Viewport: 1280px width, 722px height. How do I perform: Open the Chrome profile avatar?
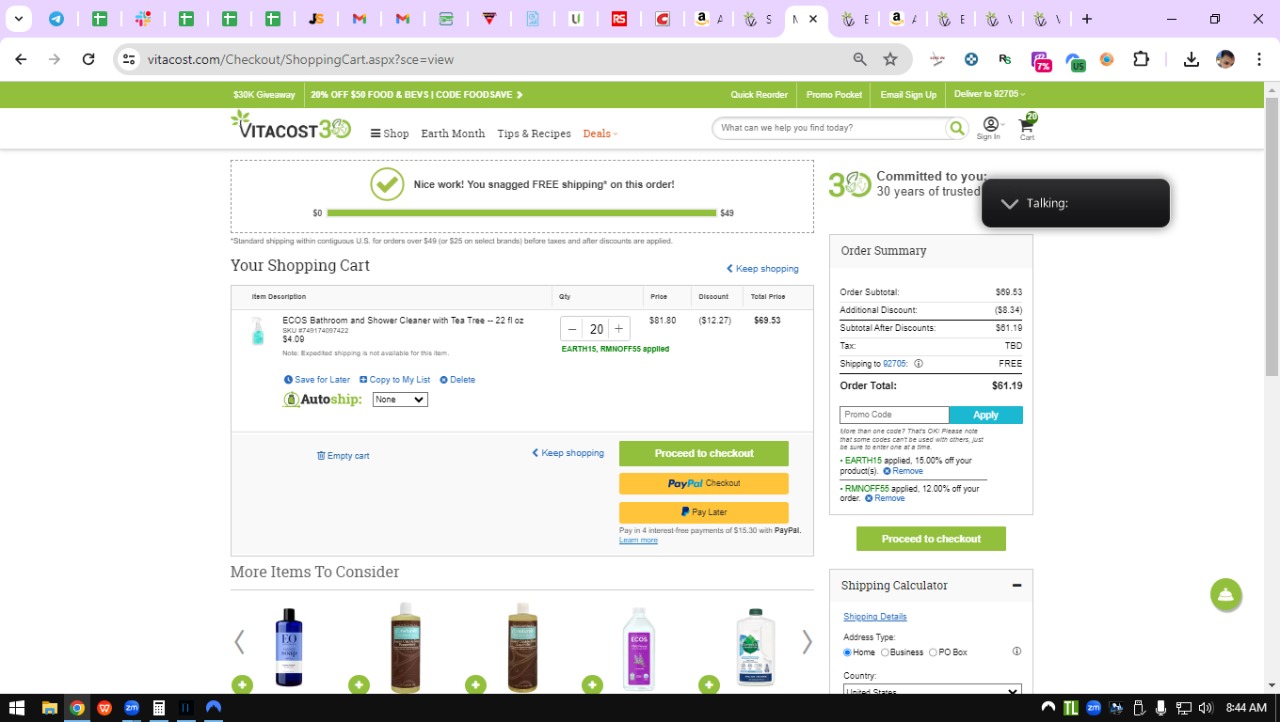[x=1225, y=59]
